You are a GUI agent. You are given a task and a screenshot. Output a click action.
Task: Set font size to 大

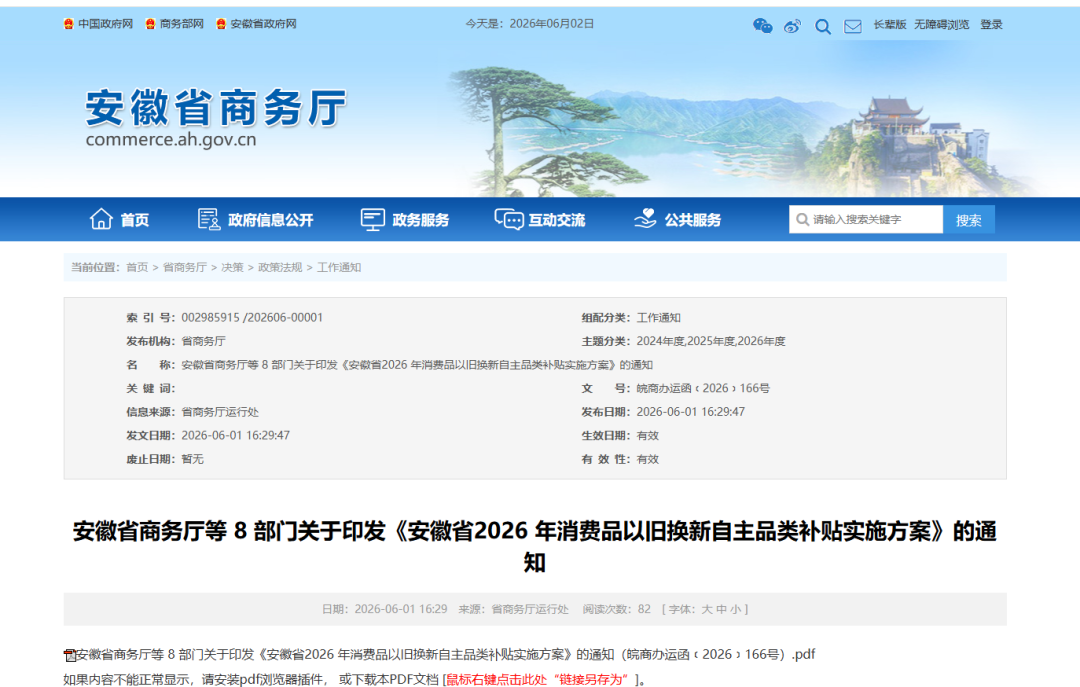pyautogui.click(x=707, y=609)
